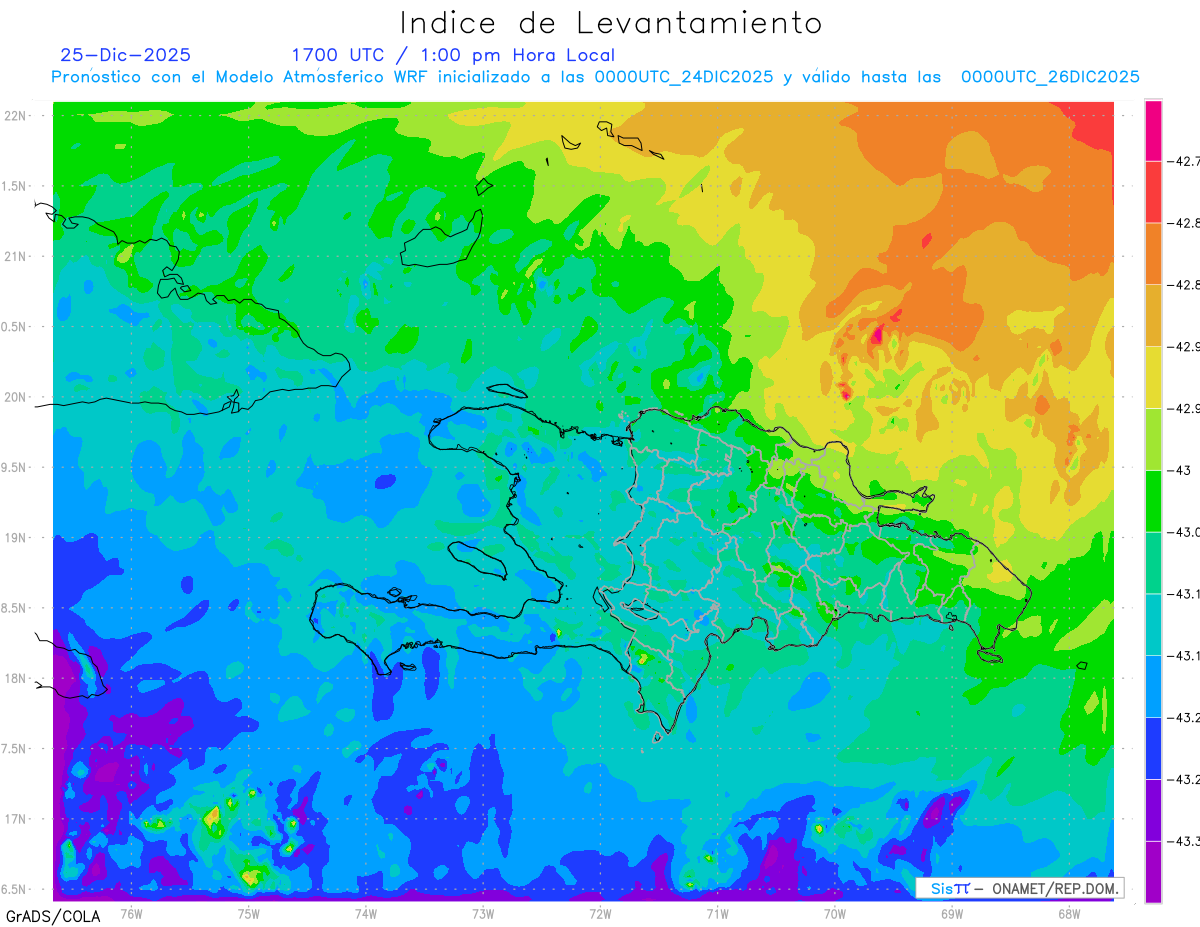Pick the lime yellow-green swatch in the legend
Screen dimensions: 1200x927
(x=1153, y=439)
